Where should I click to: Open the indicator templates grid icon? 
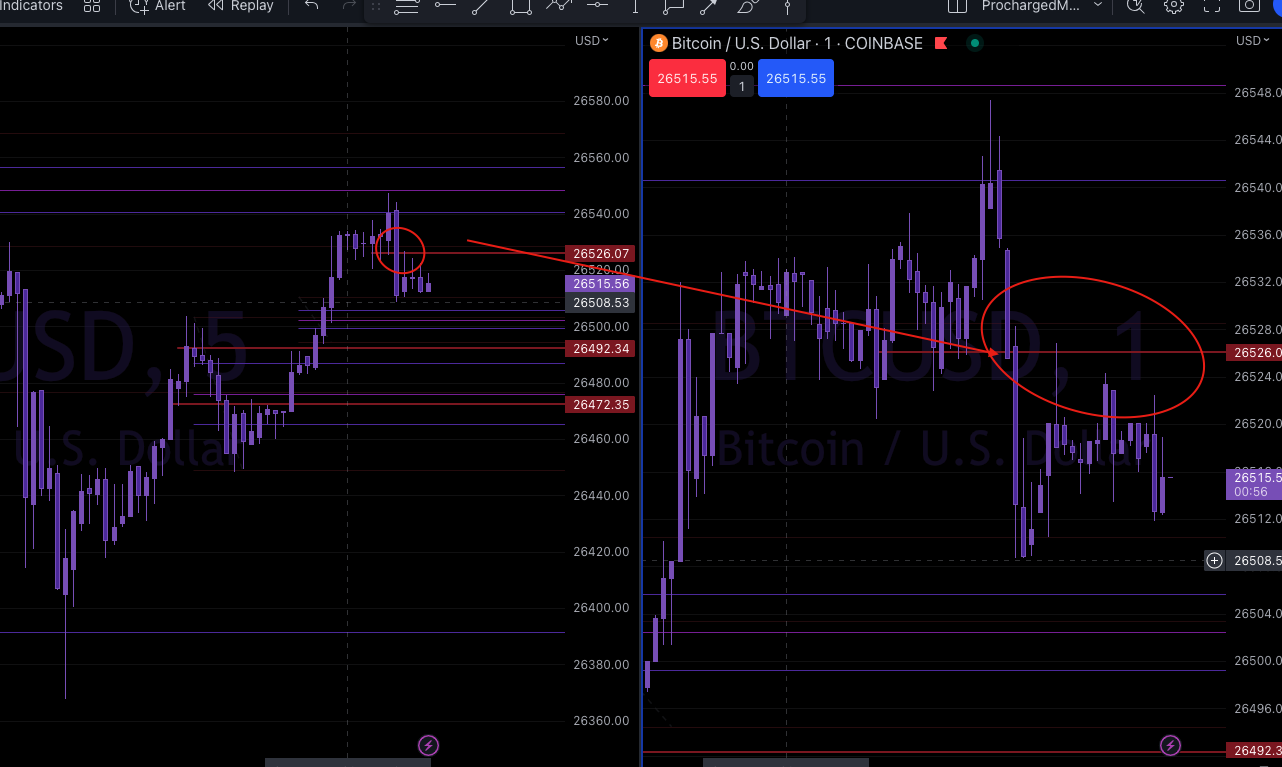(92, 6)
